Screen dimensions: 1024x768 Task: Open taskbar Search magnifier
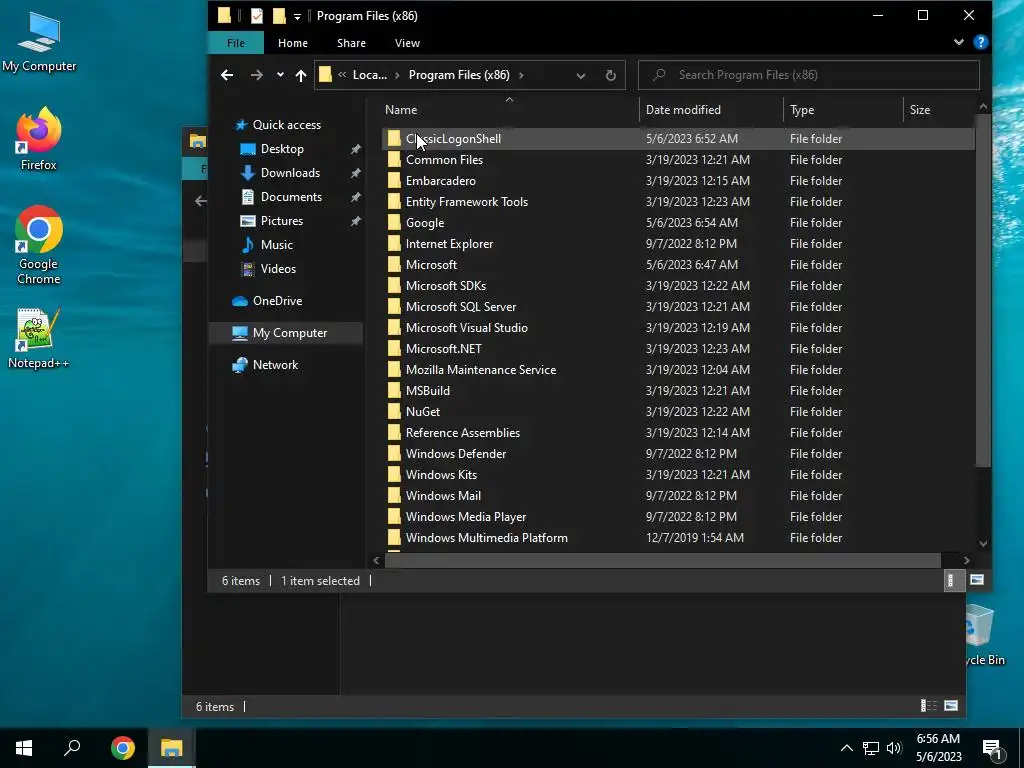click(72, 748)
